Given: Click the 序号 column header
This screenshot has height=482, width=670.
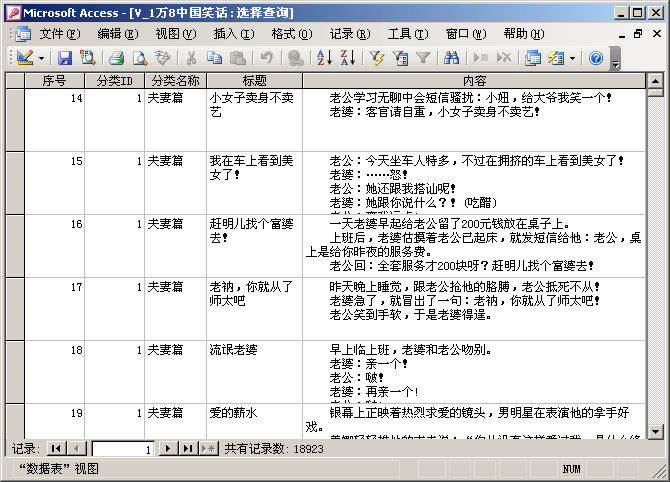Looking at the screenshot, I should pos(54,81).
